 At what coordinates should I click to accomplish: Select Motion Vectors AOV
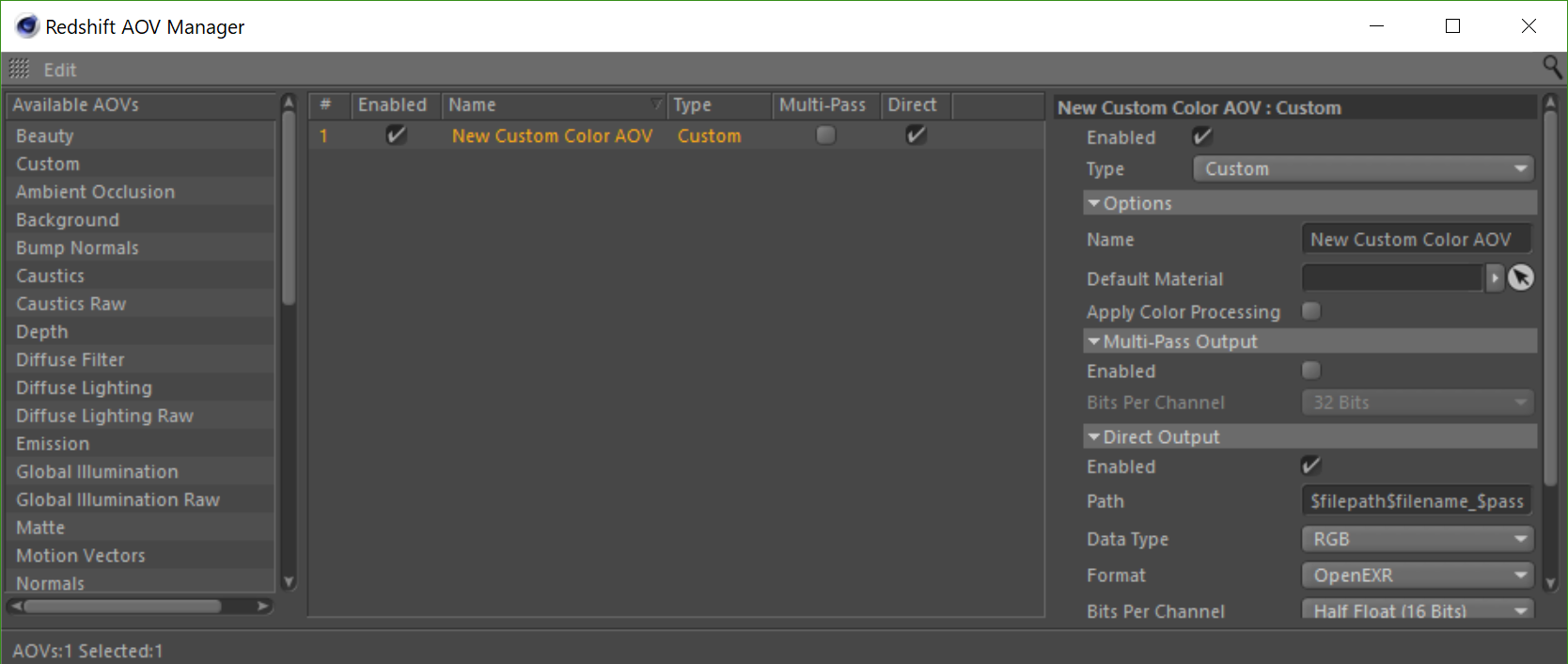tap(141, 556)
